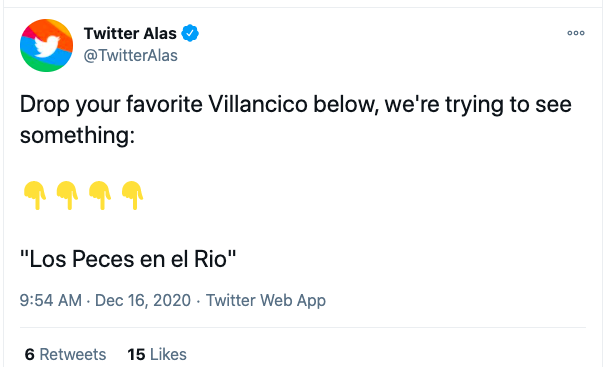The image size is (611, 367).
Task: Click the fourth pointing-down hand emoji
Action: click(133, 195)
